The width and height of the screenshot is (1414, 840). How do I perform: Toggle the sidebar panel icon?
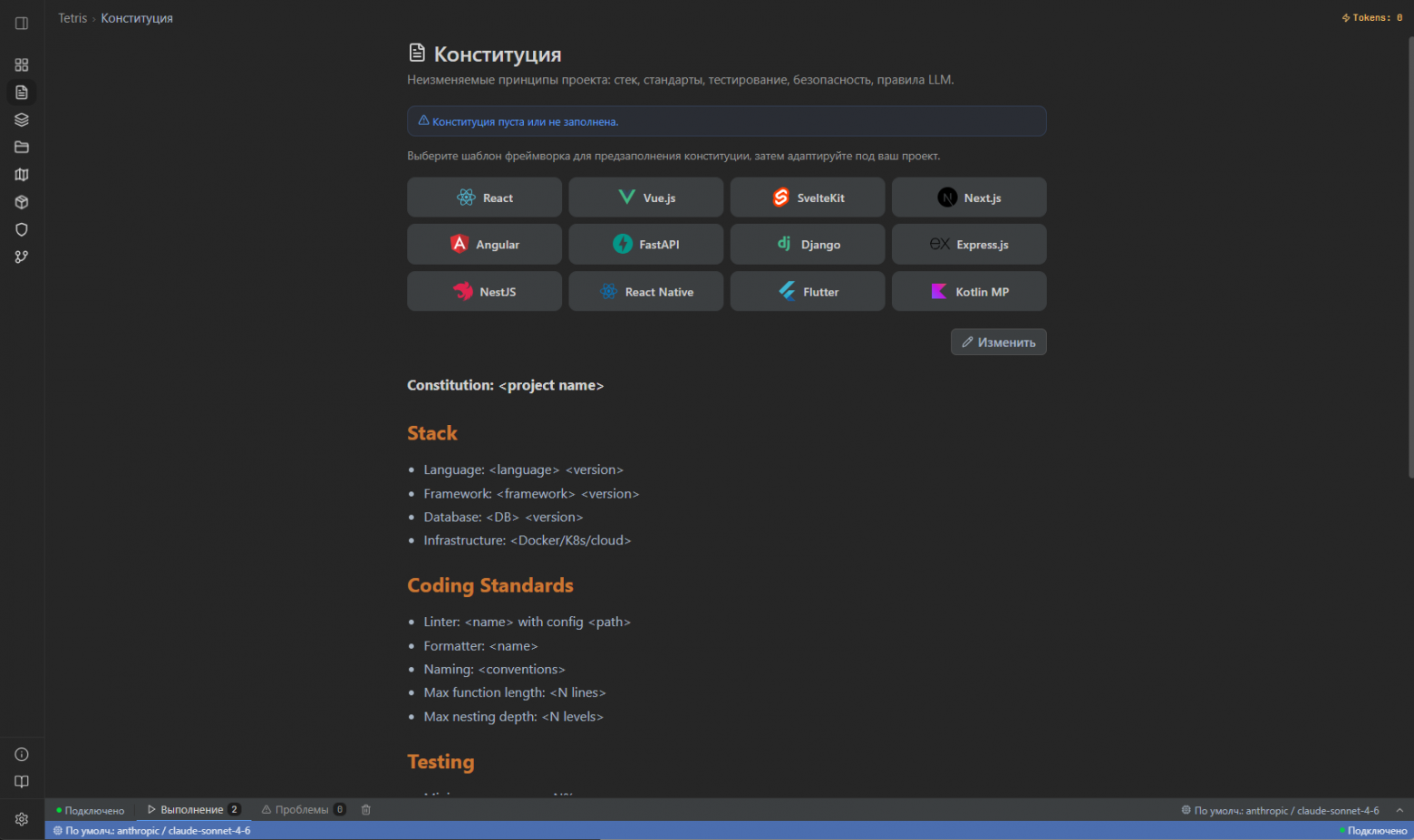pyautogui.click(x=22, y=24)
